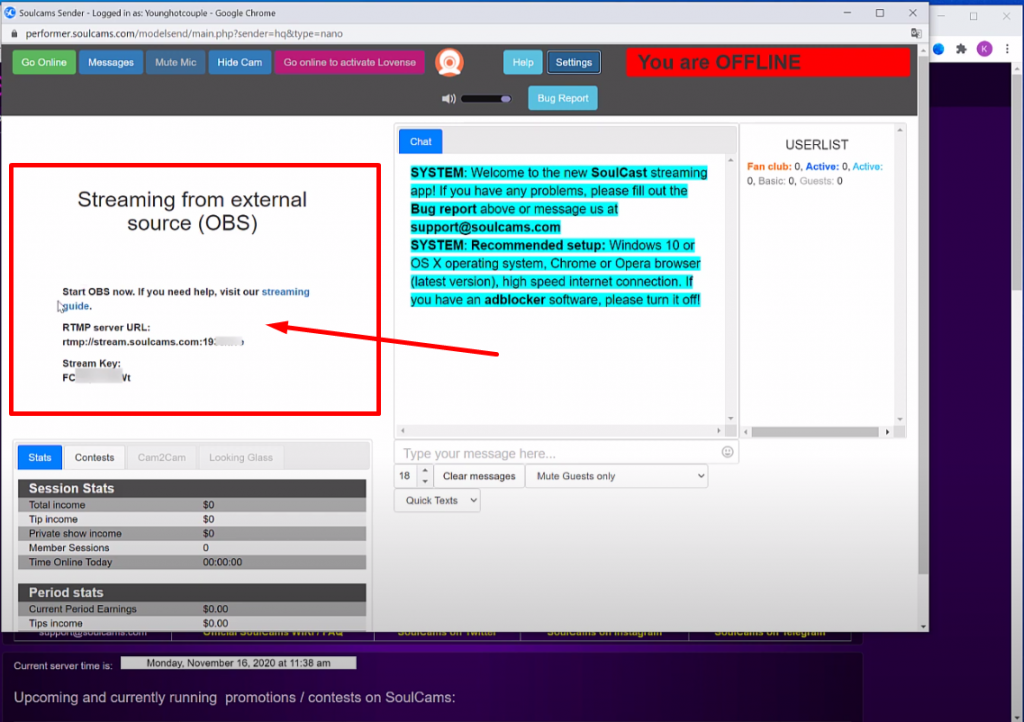Click the green Go Online button

tap(44, 63)
